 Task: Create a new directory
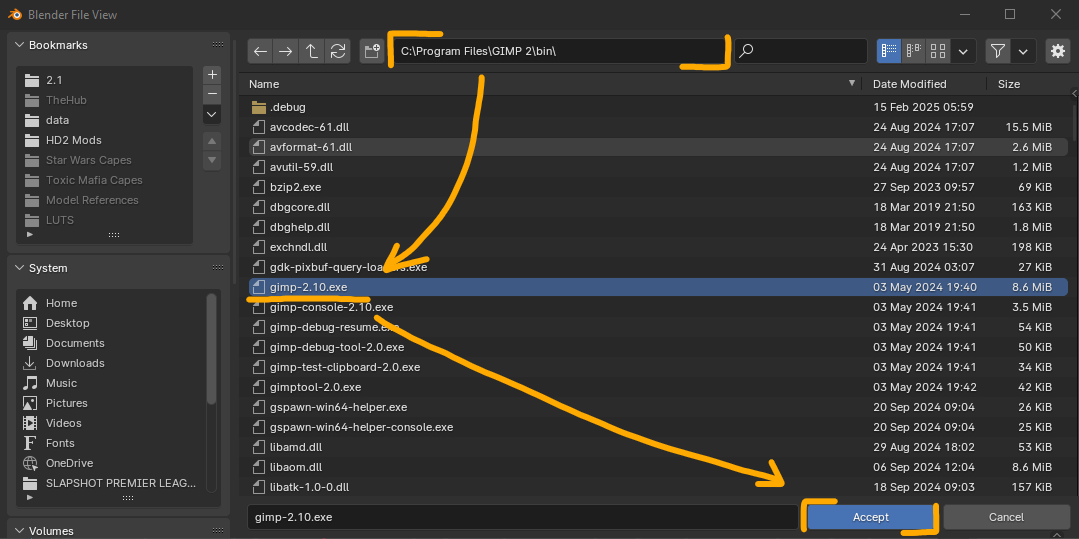372,51
